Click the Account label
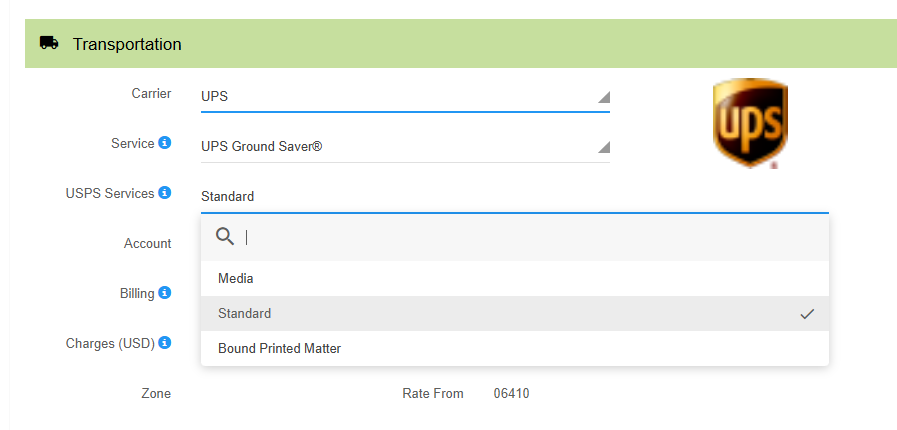Viewport: 897px width, 430px height. [148, 244]
